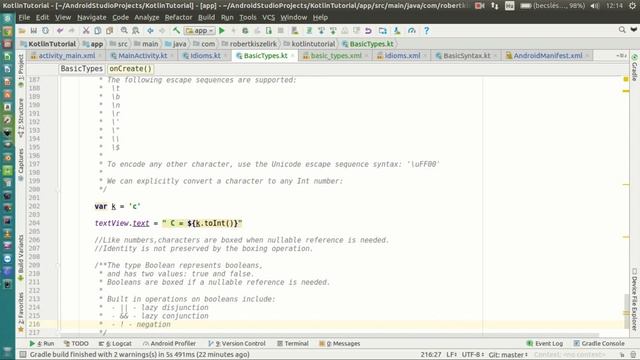The image size is (640, 360).
Task: Click the Synchronize toolbar icon
Action: pyautogui.click(x=46, y=31)
